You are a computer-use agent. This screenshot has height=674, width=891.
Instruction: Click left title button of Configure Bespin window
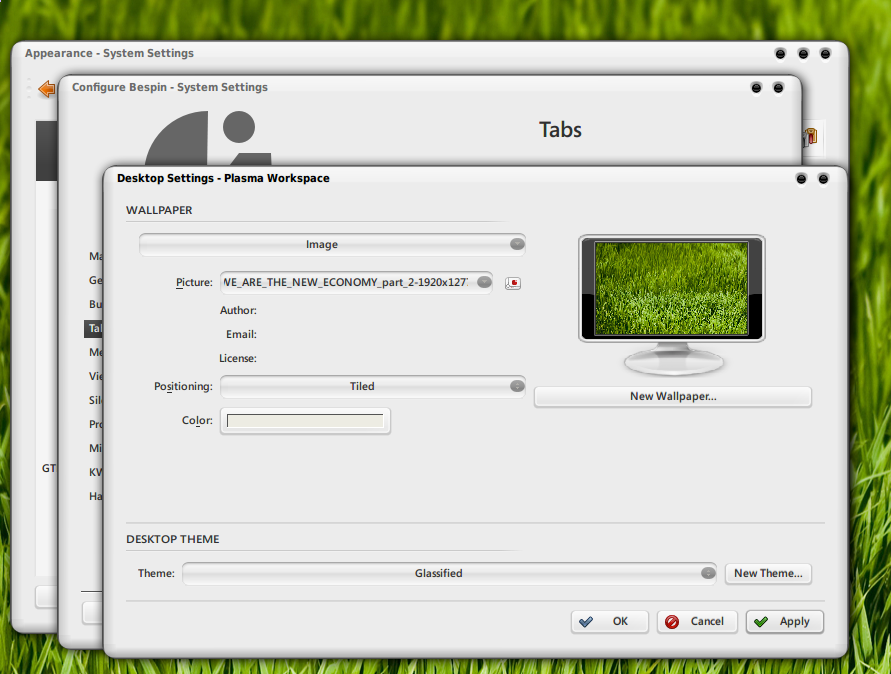(x=756, y=88)
